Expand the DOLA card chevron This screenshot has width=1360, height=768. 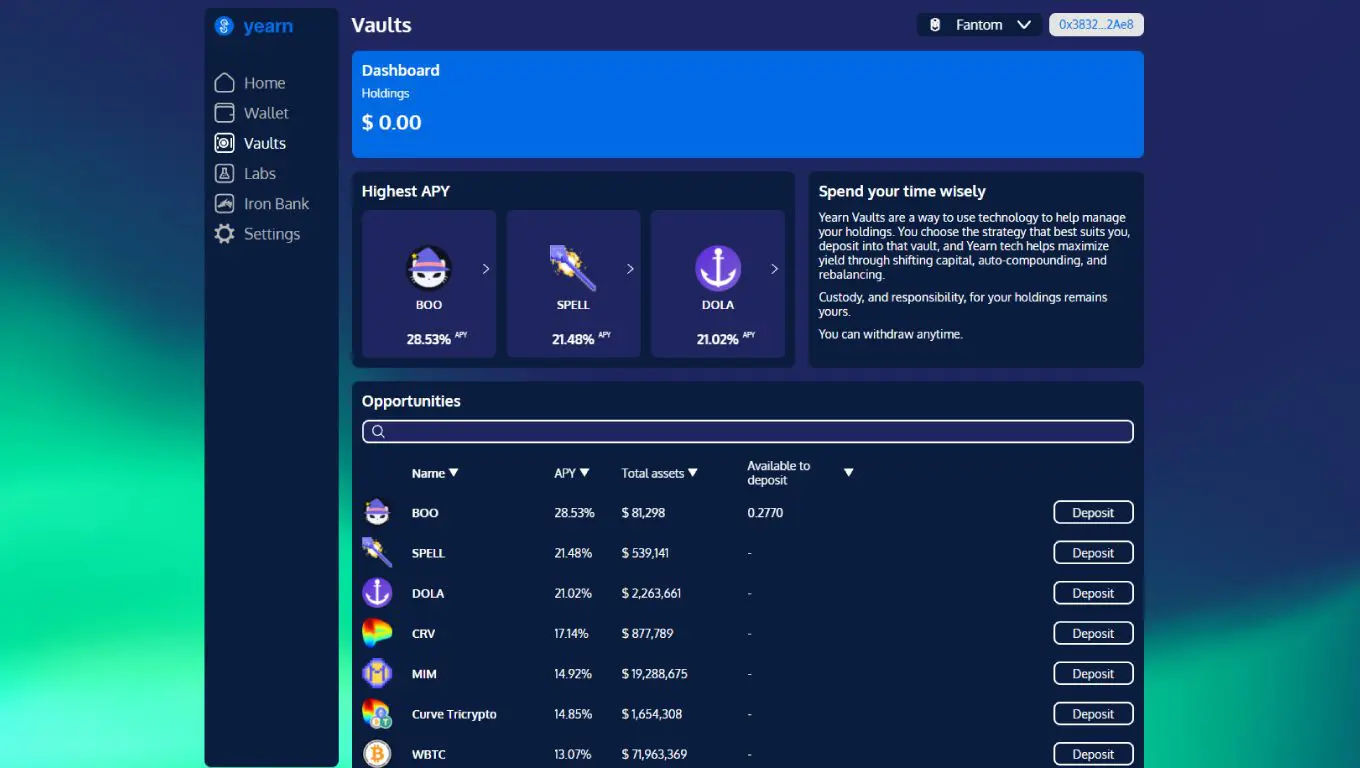click(774, 269)
